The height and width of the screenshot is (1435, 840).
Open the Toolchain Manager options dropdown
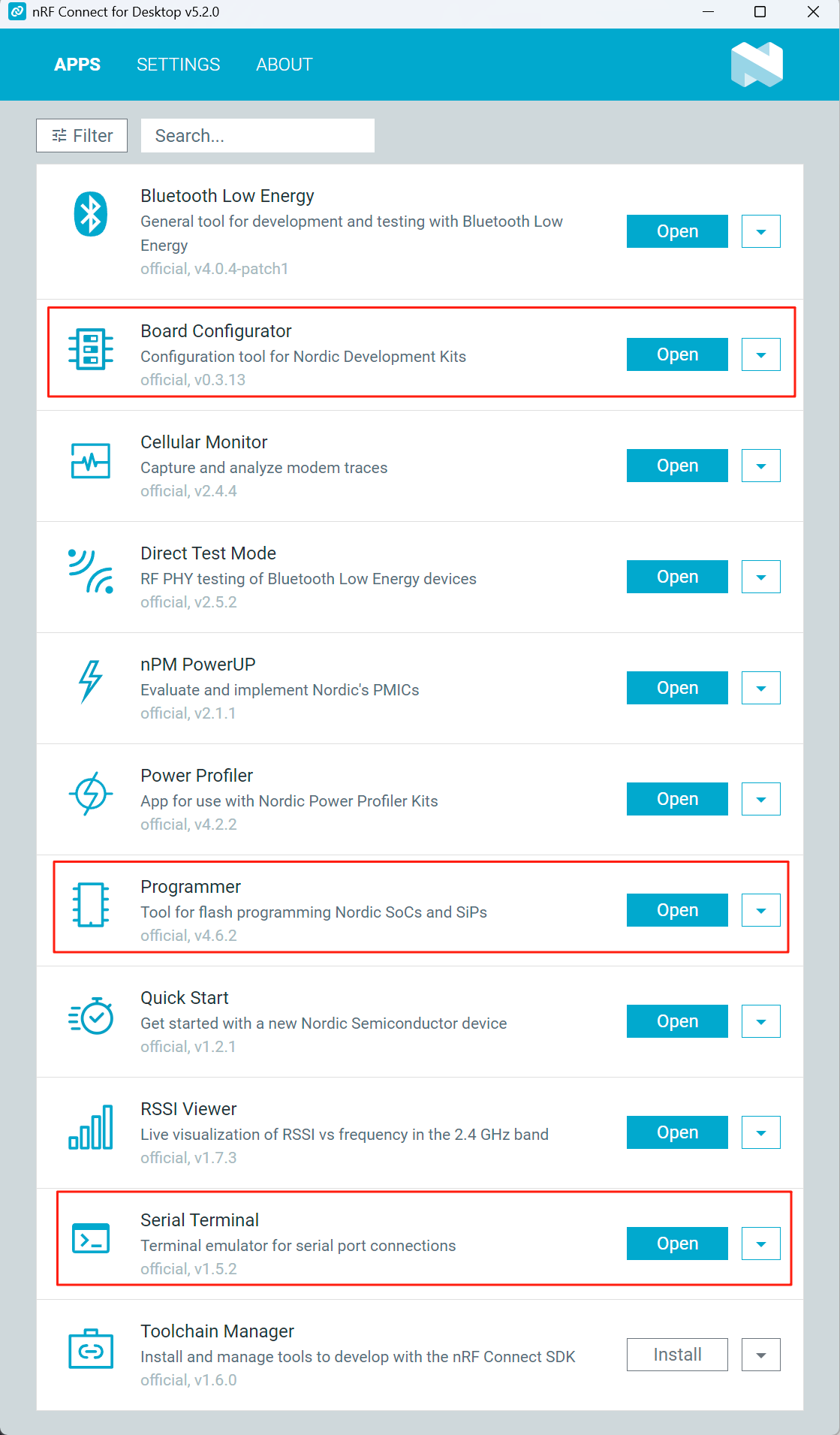761,1355
